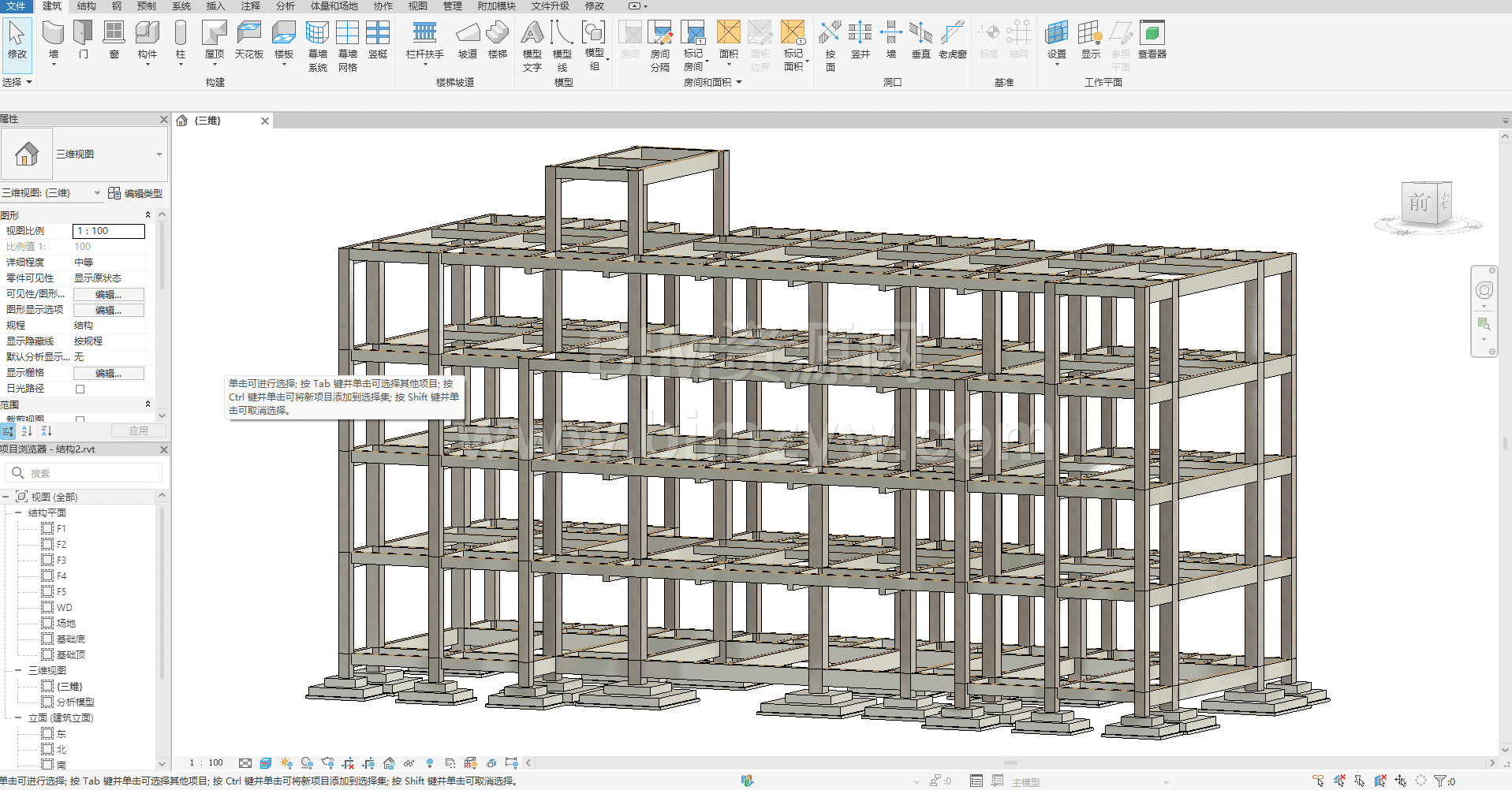The image size is (1512, 790).
Task: Click the ViewCube front (前) face
Action: pyautogui.click(x=1420, y=203)
